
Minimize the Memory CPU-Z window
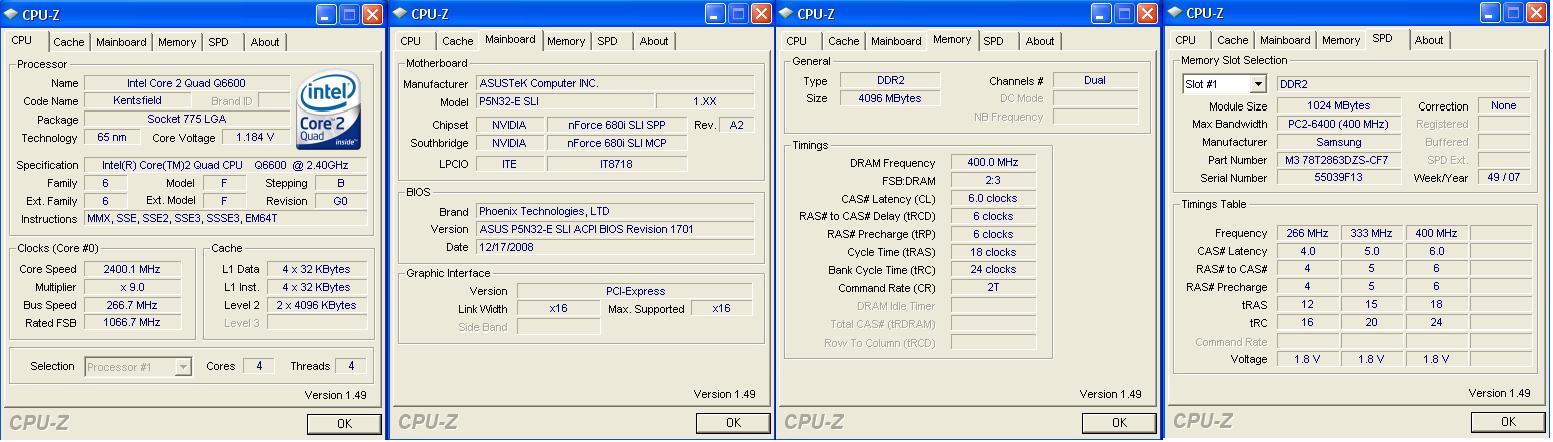point(1101,13)
